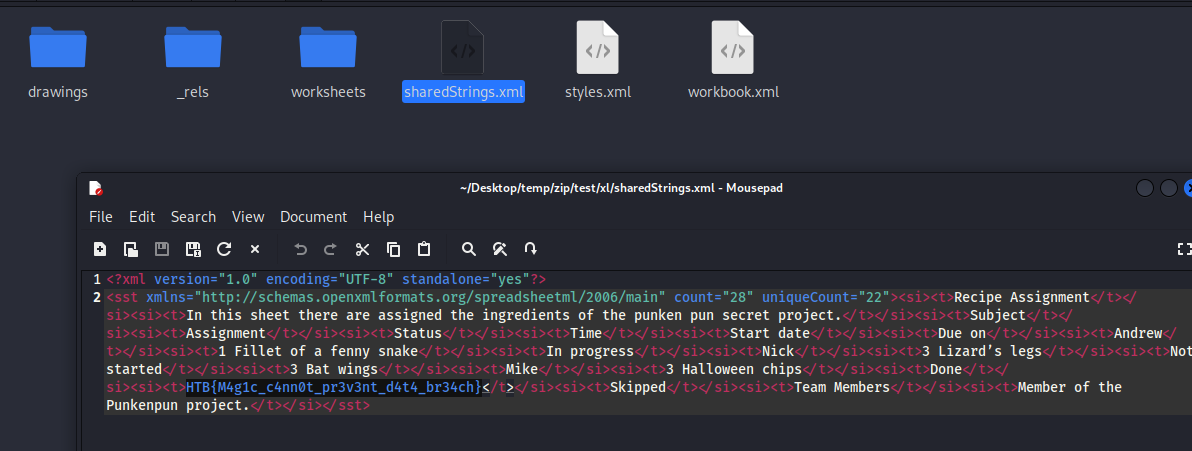Select the drawings folder
1192x451 pixels.
tap(58, 60)
